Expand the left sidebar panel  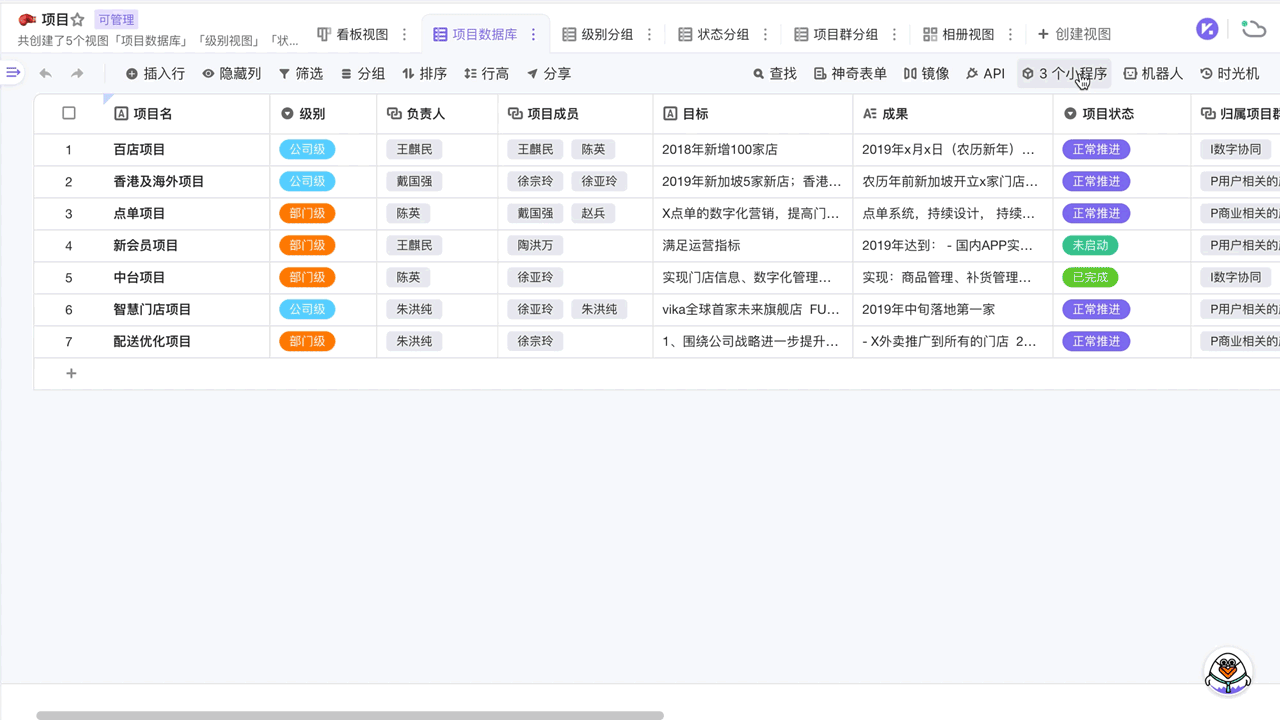coord(13,73)
